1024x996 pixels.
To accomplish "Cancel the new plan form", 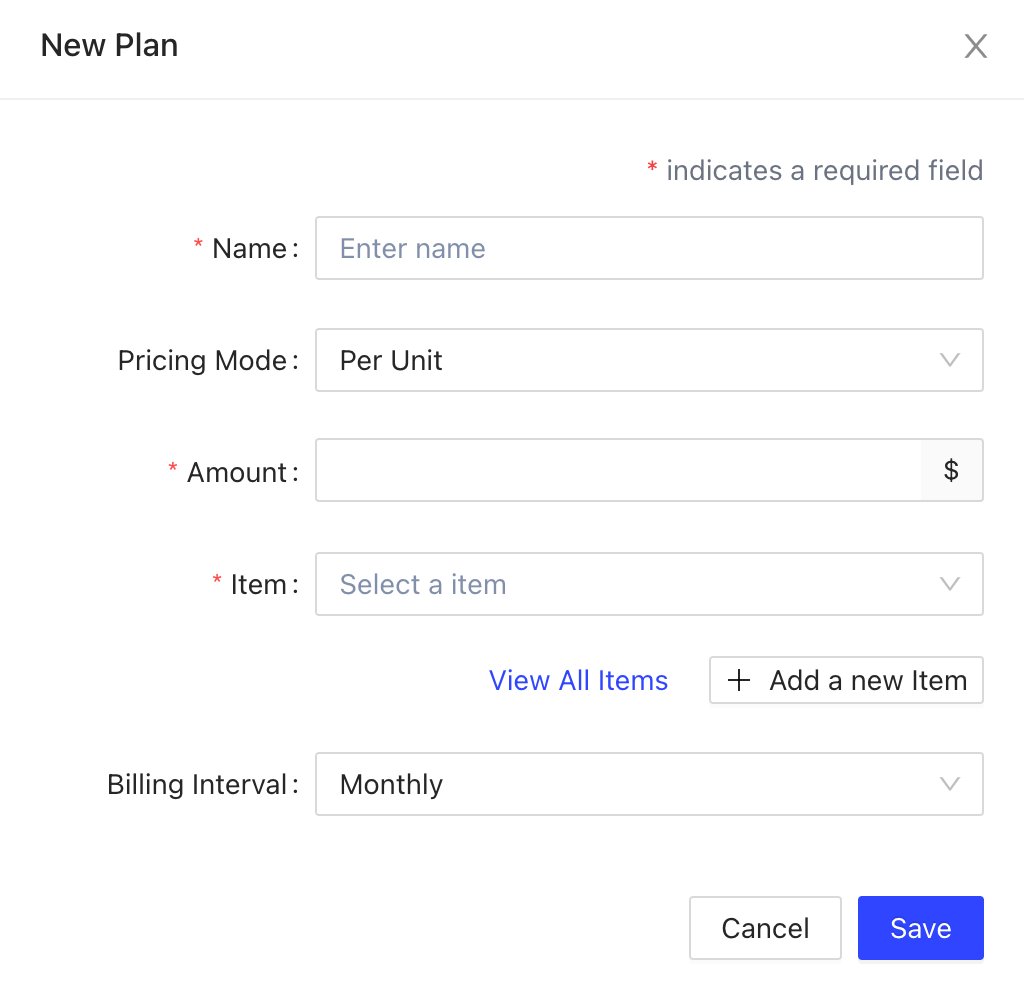I will 765,928.
